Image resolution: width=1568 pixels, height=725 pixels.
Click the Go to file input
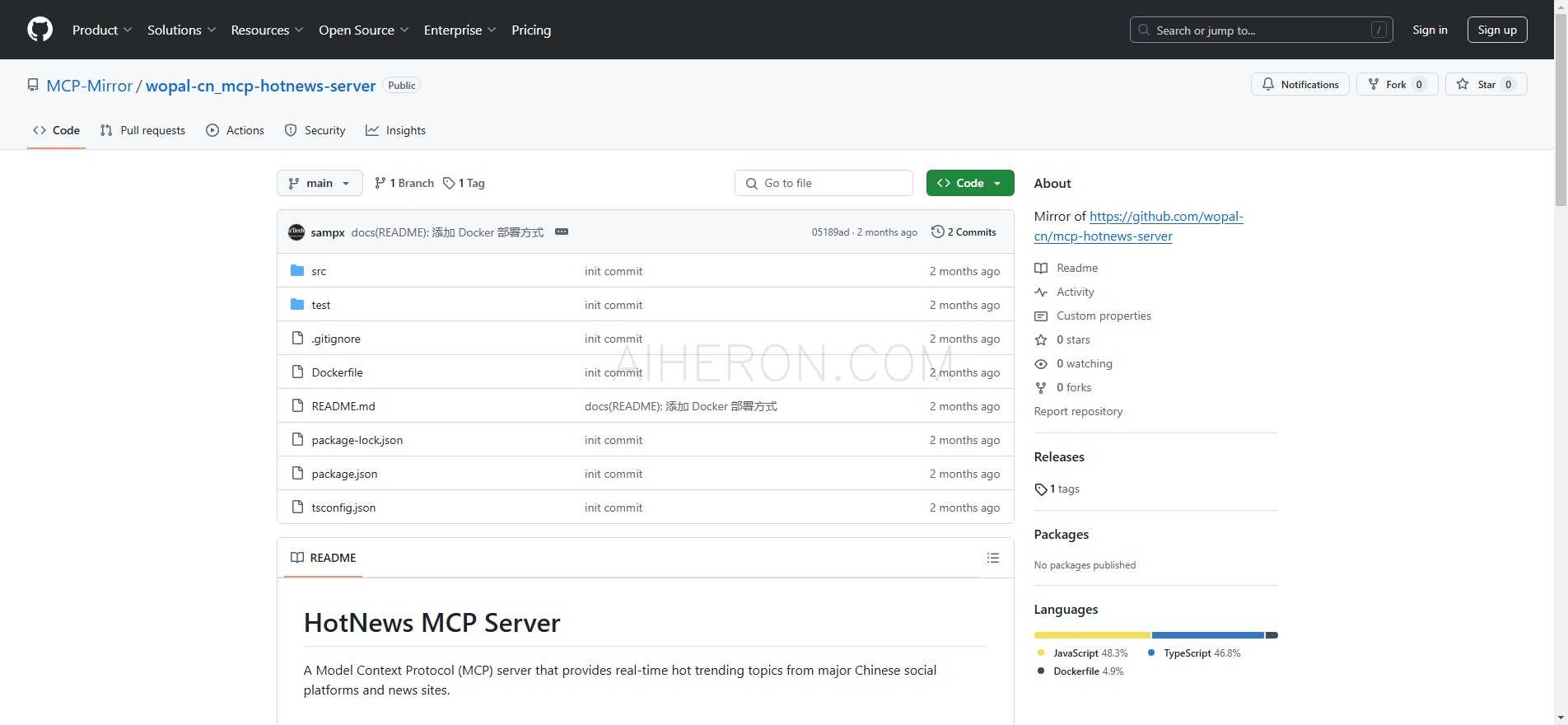[824, 183]
